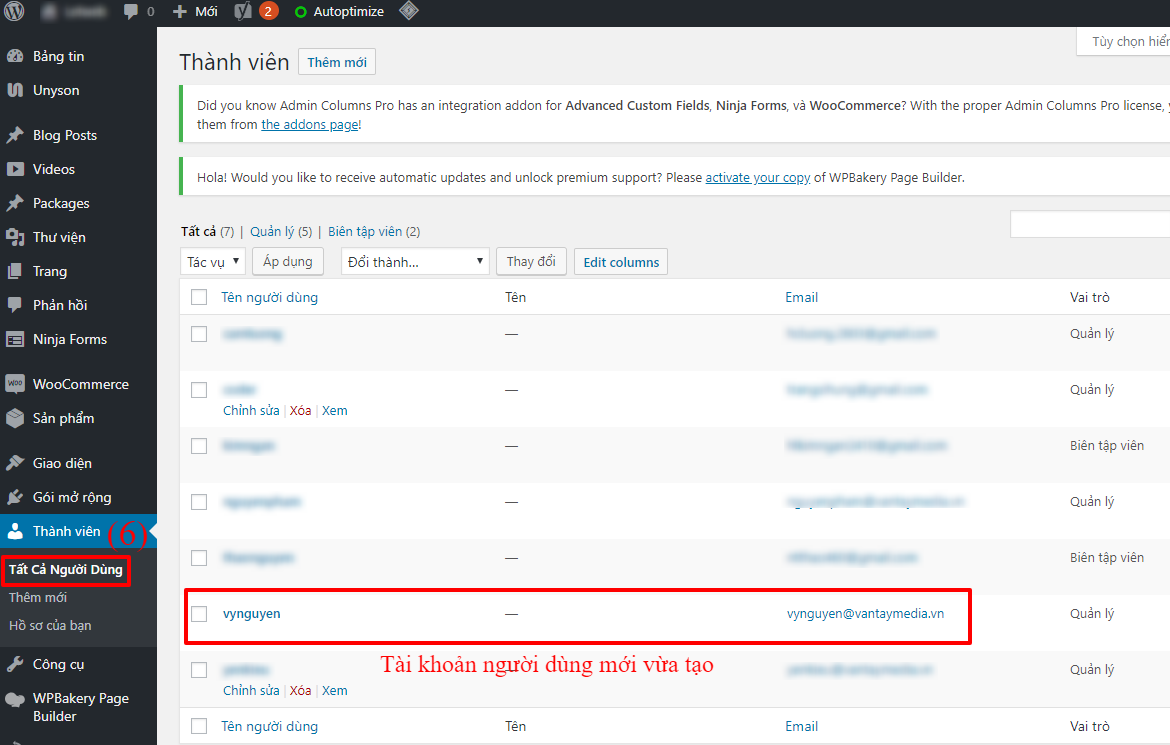Open the Yoast SEO notifications icon
This screenshot has height=745, width=1170.
(x=243, y=11)
